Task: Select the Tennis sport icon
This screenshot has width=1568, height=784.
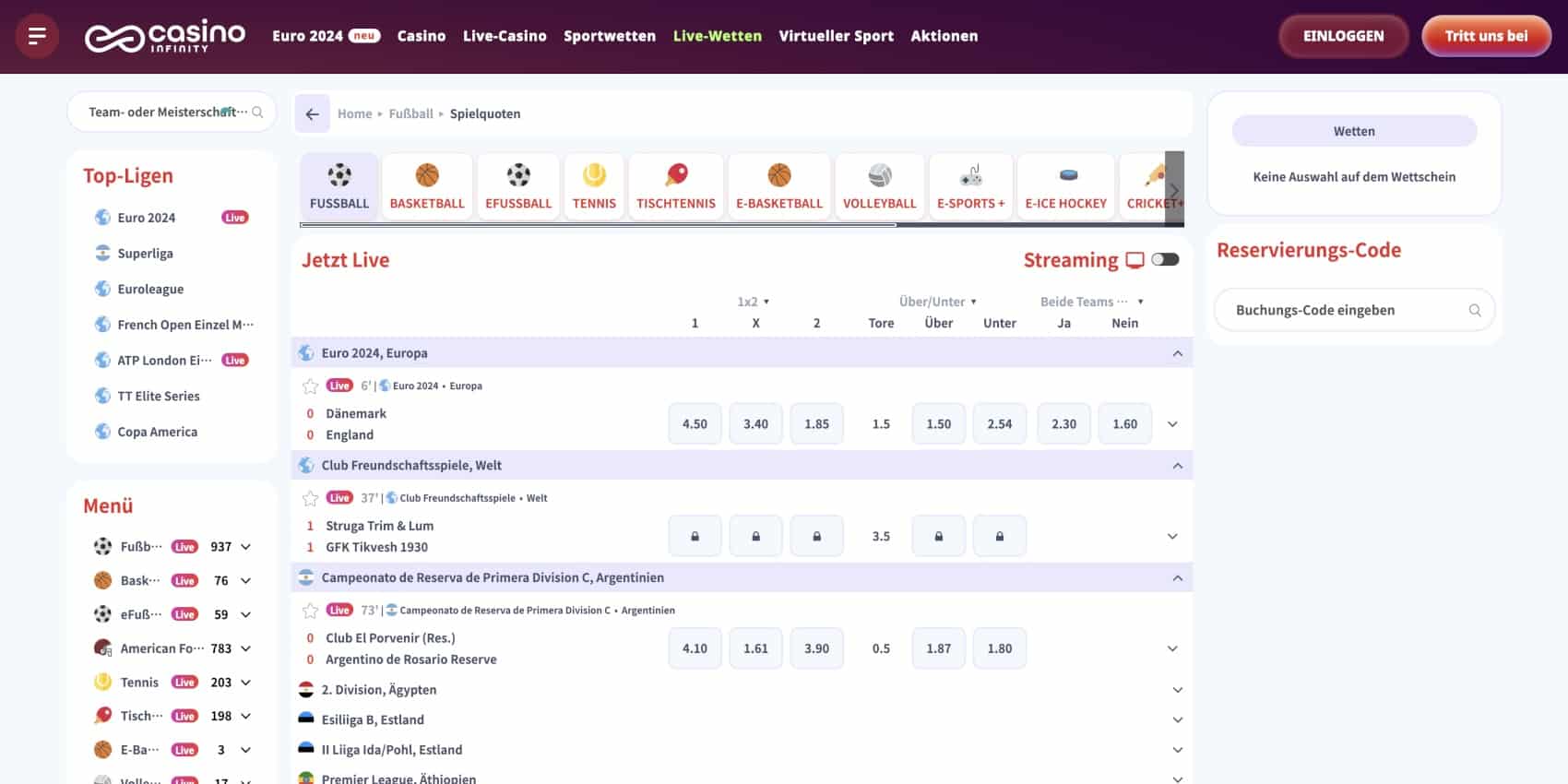Action: click(x=594, y=187)
